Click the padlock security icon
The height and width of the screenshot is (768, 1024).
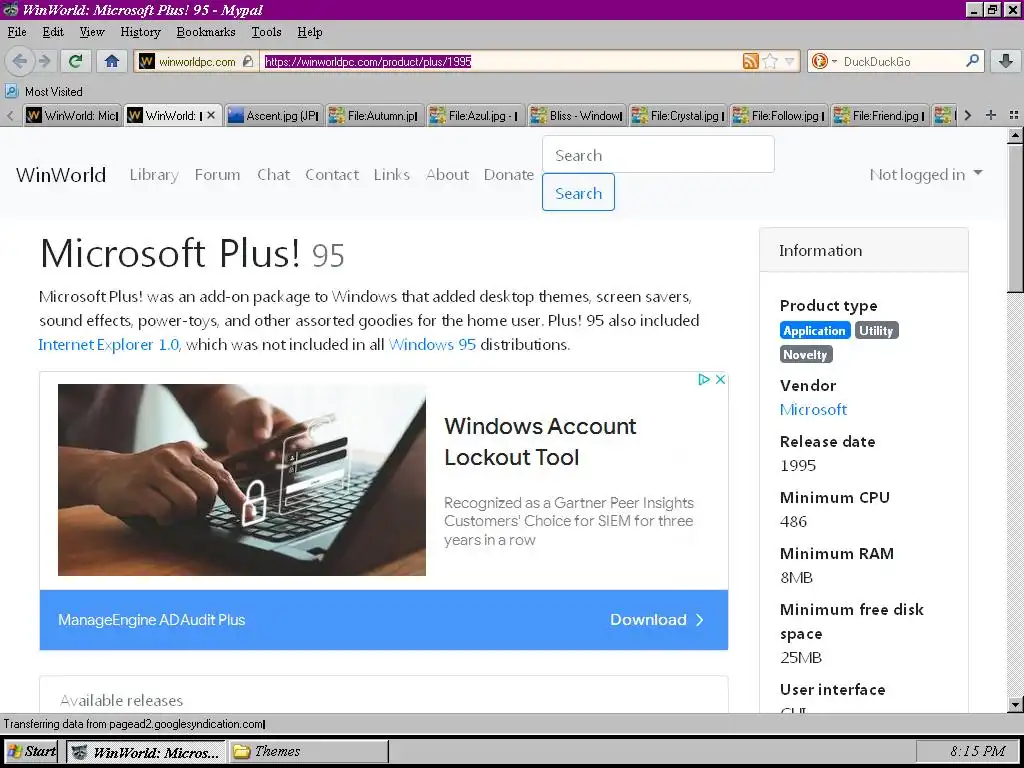248,61
